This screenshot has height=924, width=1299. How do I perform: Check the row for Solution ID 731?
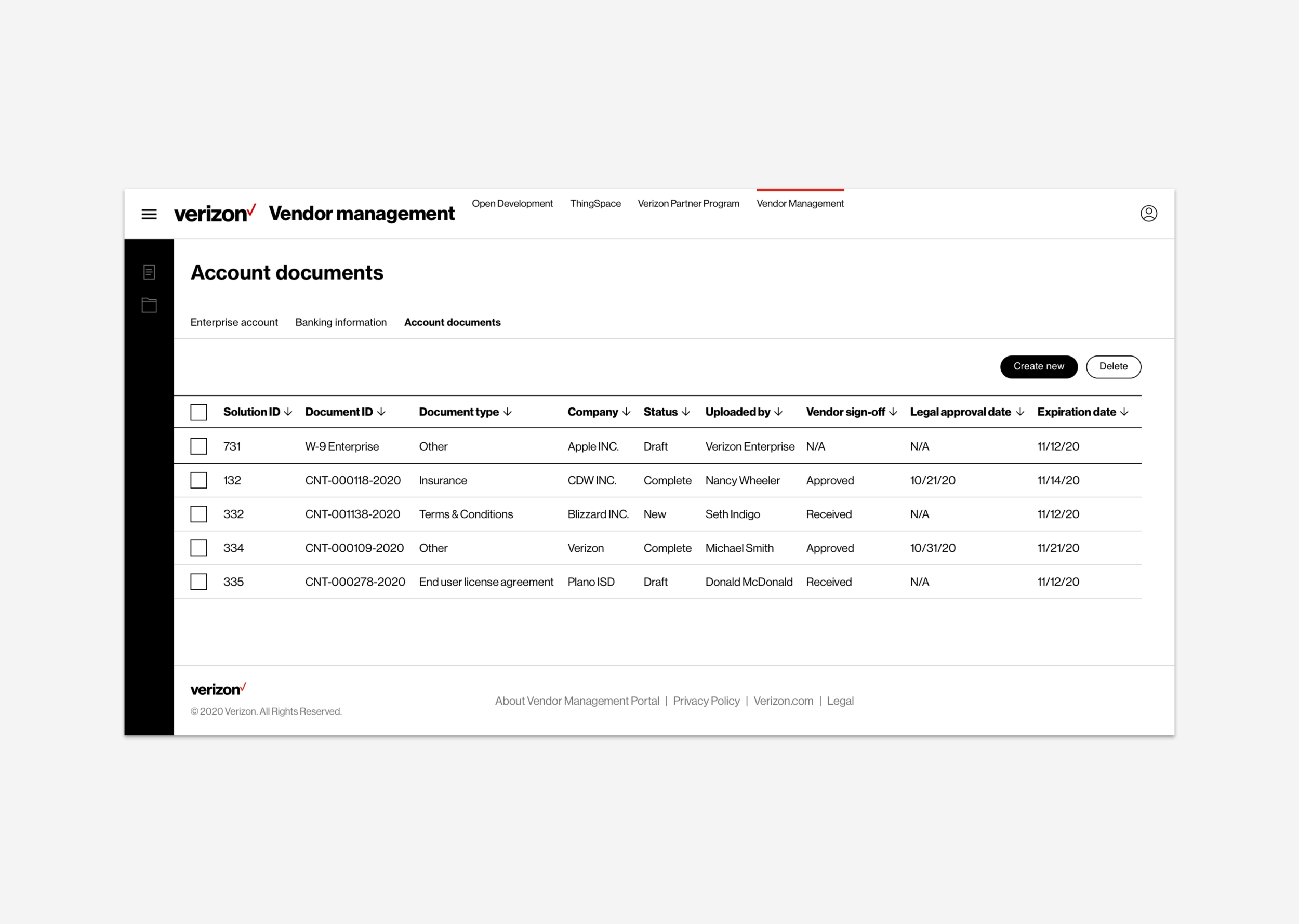click(198, 446)
